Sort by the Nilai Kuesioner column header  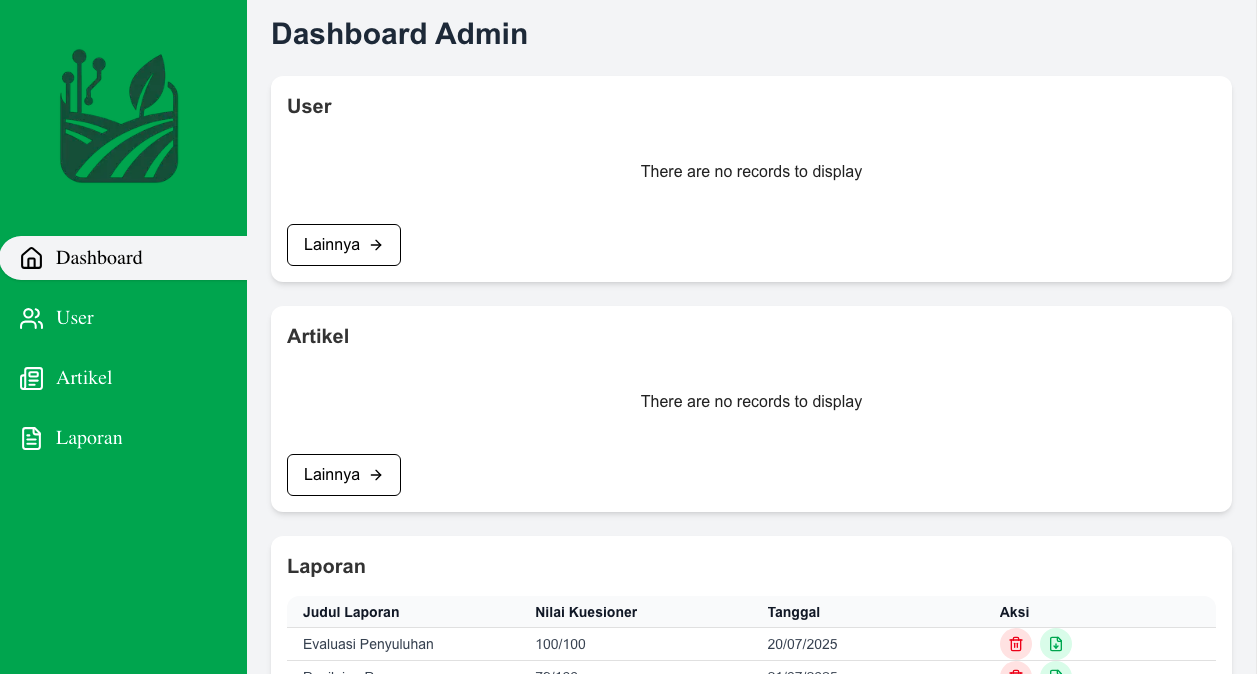pos(586,612)
